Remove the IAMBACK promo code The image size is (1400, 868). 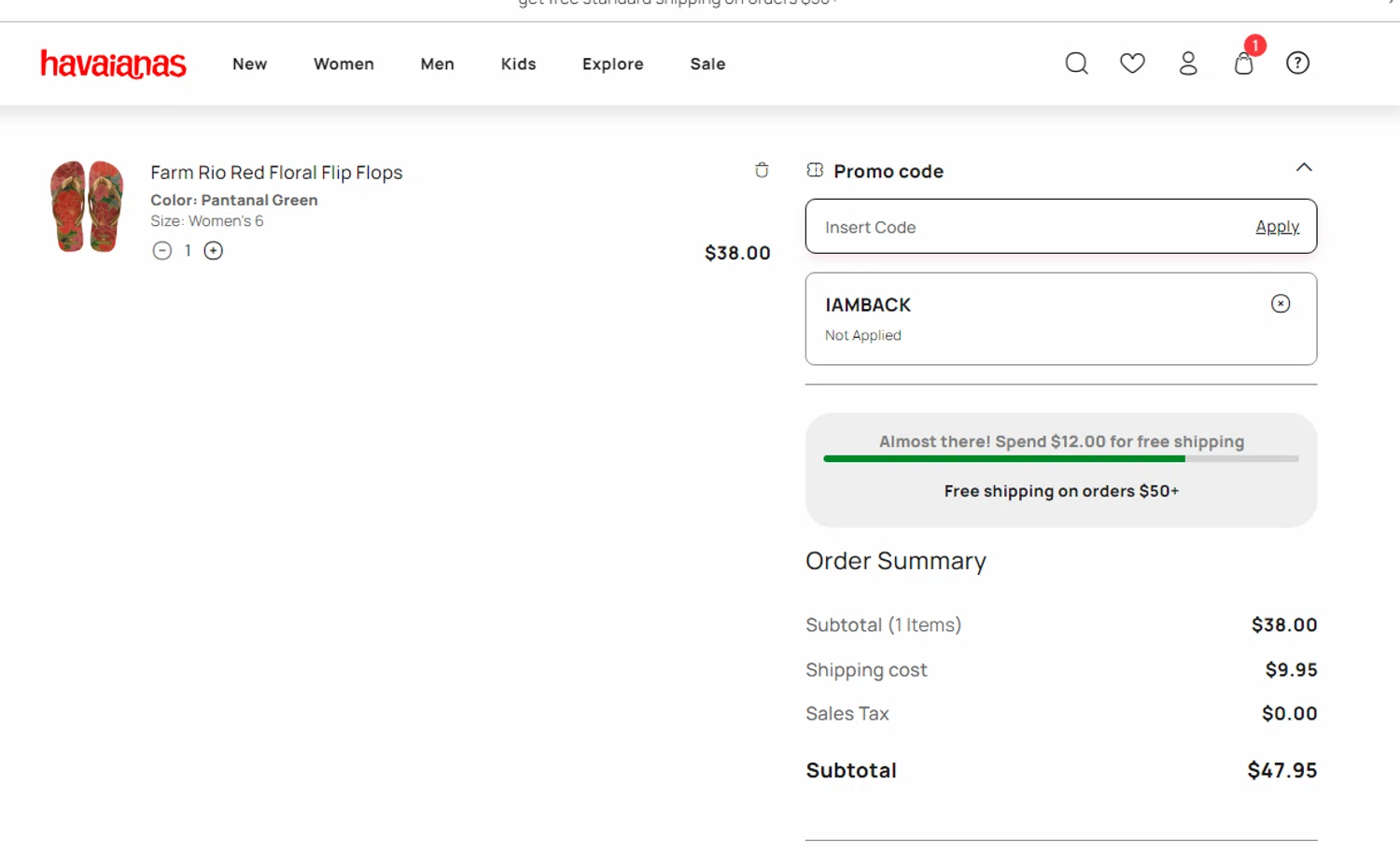pos(1281,303)
